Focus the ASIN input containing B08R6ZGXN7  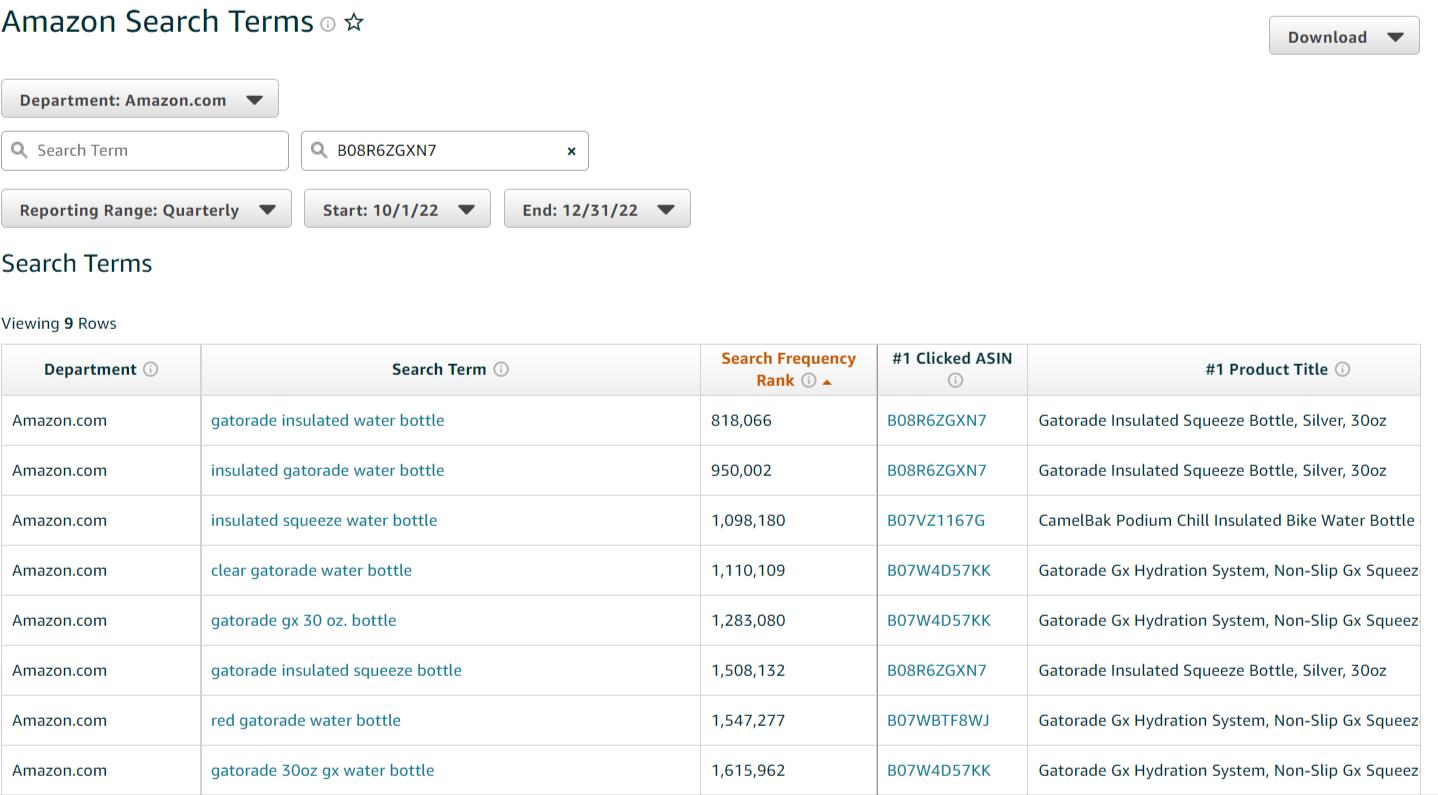445,150
